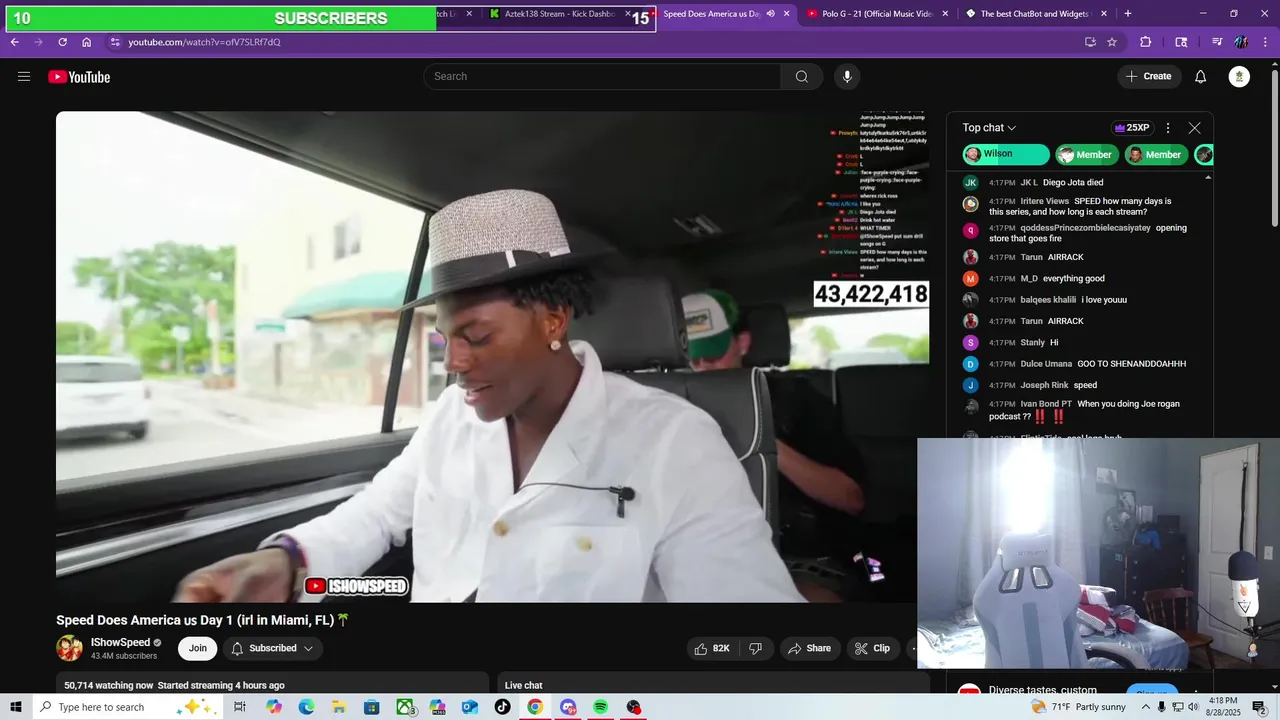This screenshot has height=720, width=1280.
Task: Open File Explorer from the taskbar
Action: (x=338, y=707)
